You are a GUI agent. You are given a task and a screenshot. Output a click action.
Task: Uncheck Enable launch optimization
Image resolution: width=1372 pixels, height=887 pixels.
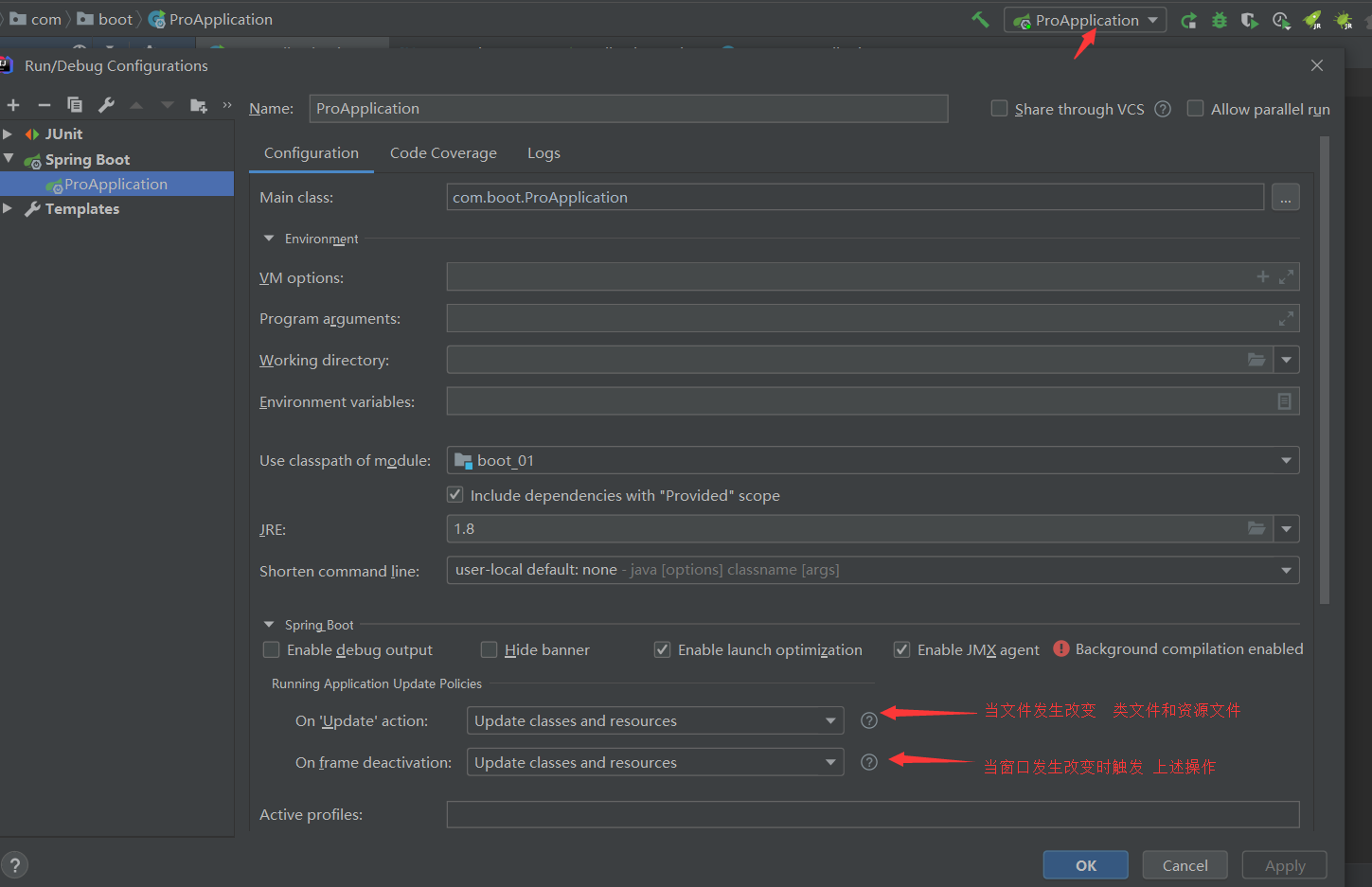click(x=663, y=649)
